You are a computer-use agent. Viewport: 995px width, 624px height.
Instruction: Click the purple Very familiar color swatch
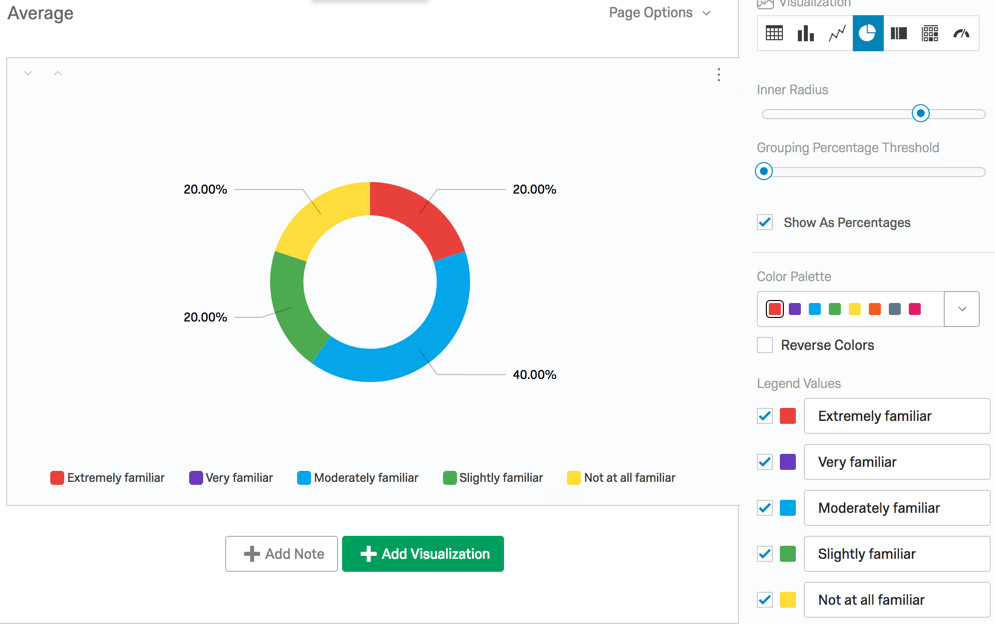[788, 462]
